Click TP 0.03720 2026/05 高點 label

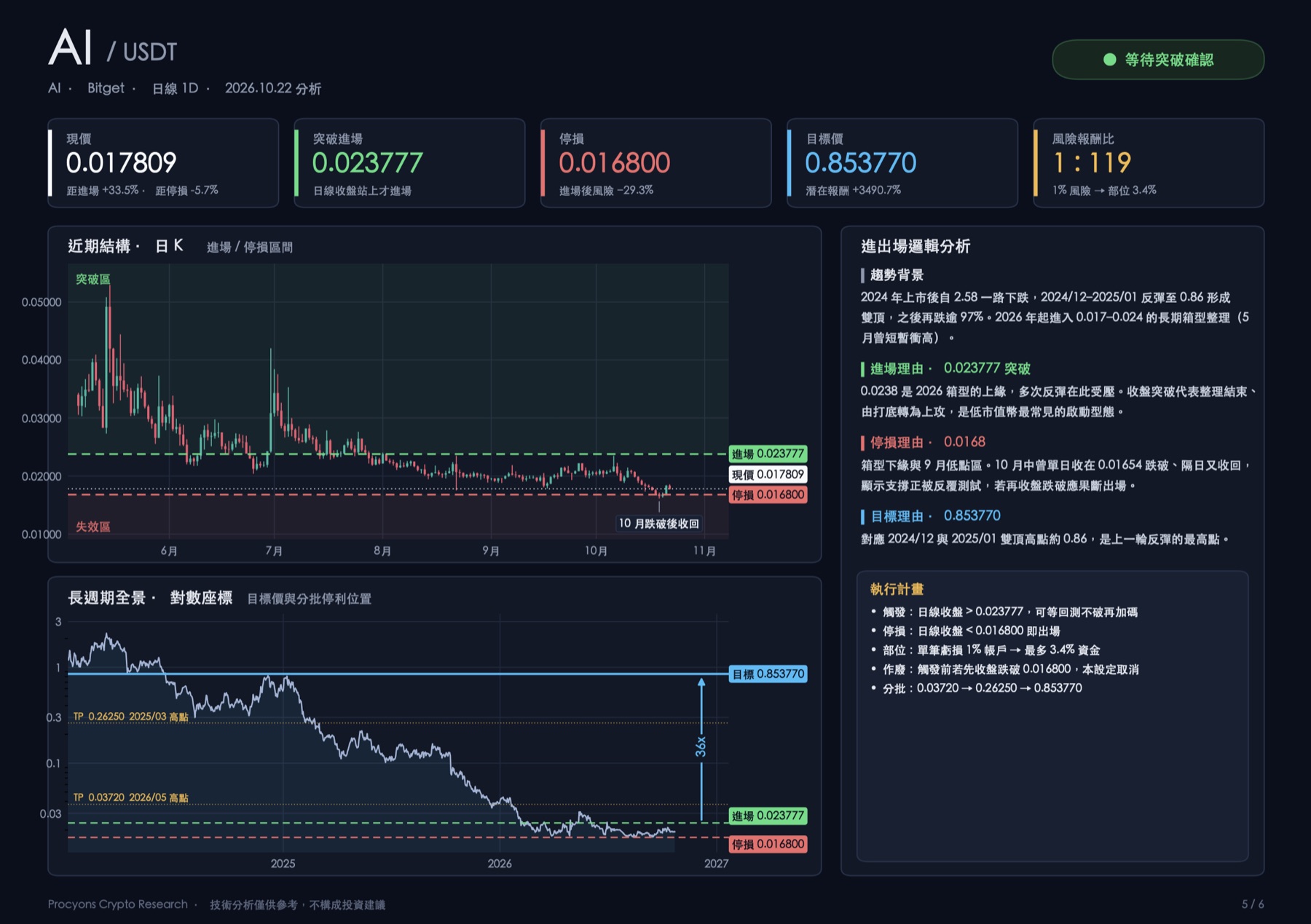pyautogui.click(x=131, y=797)
